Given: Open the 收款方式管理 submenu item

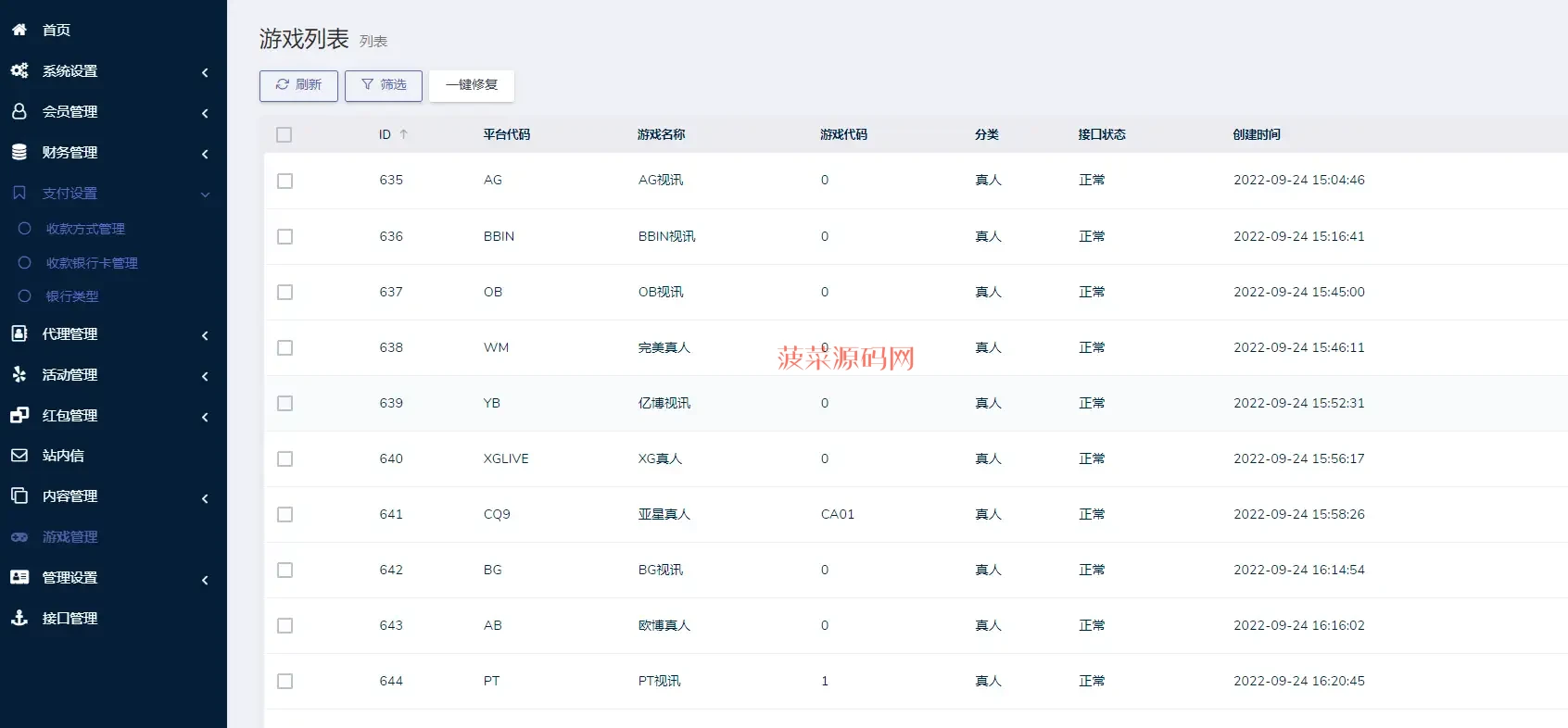Looking at the screenshot, I should coord(85,229).
